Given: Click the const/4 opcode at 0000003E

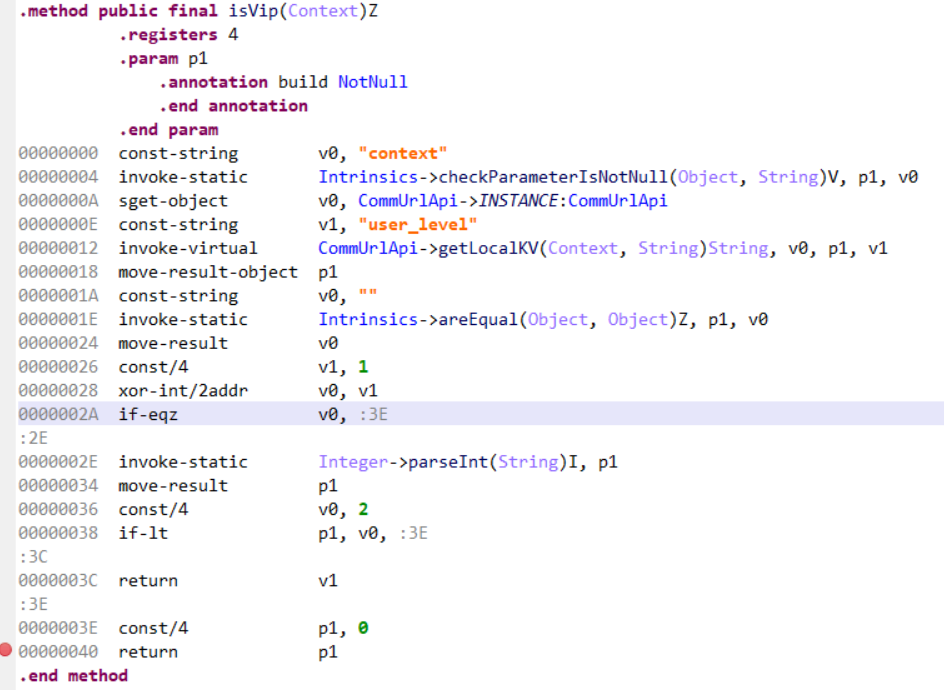Looking at the screenshot, I should coord(153,628).
